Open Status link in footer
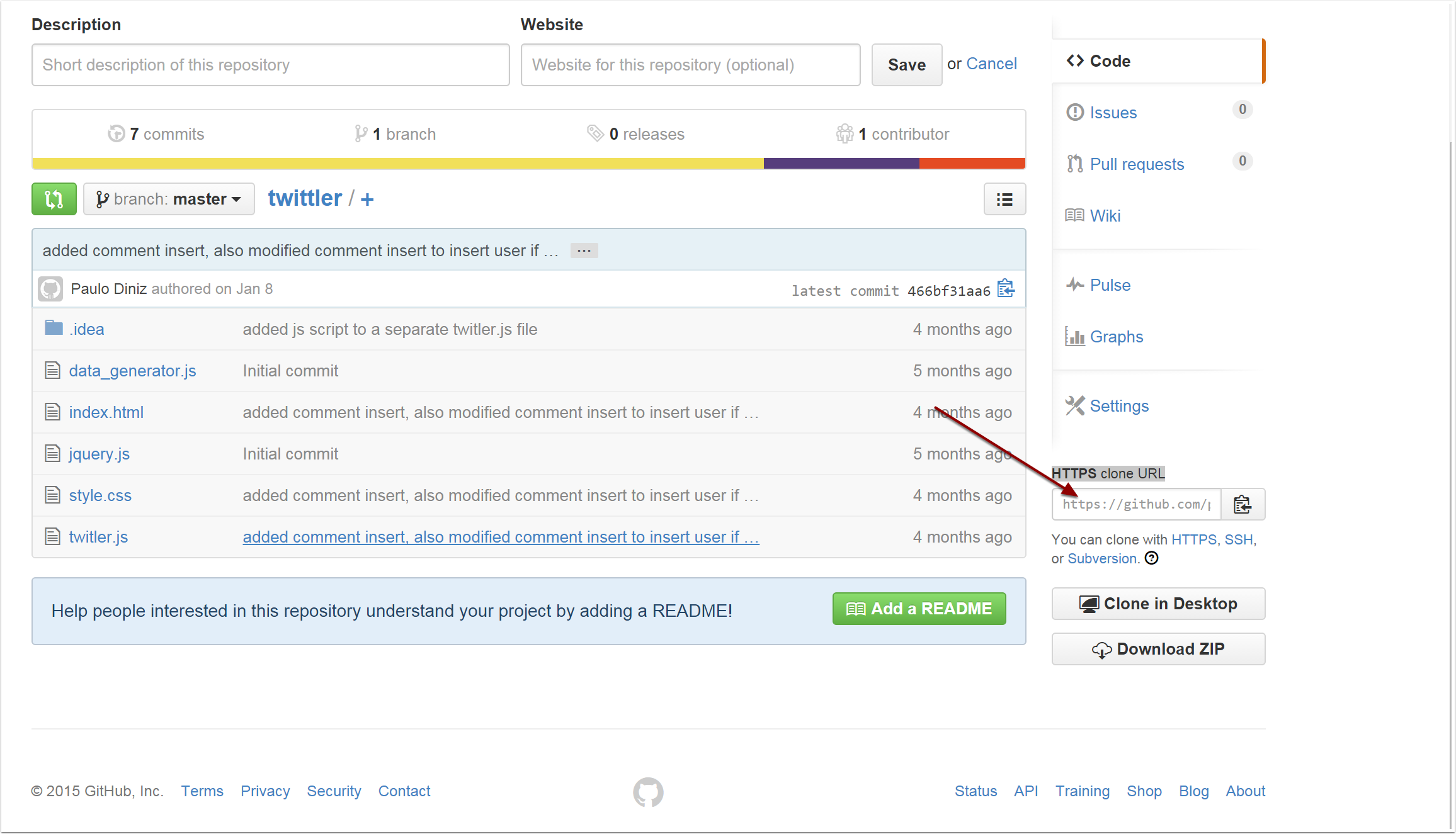Screen dimensions: 1456x834 point(975,791)
